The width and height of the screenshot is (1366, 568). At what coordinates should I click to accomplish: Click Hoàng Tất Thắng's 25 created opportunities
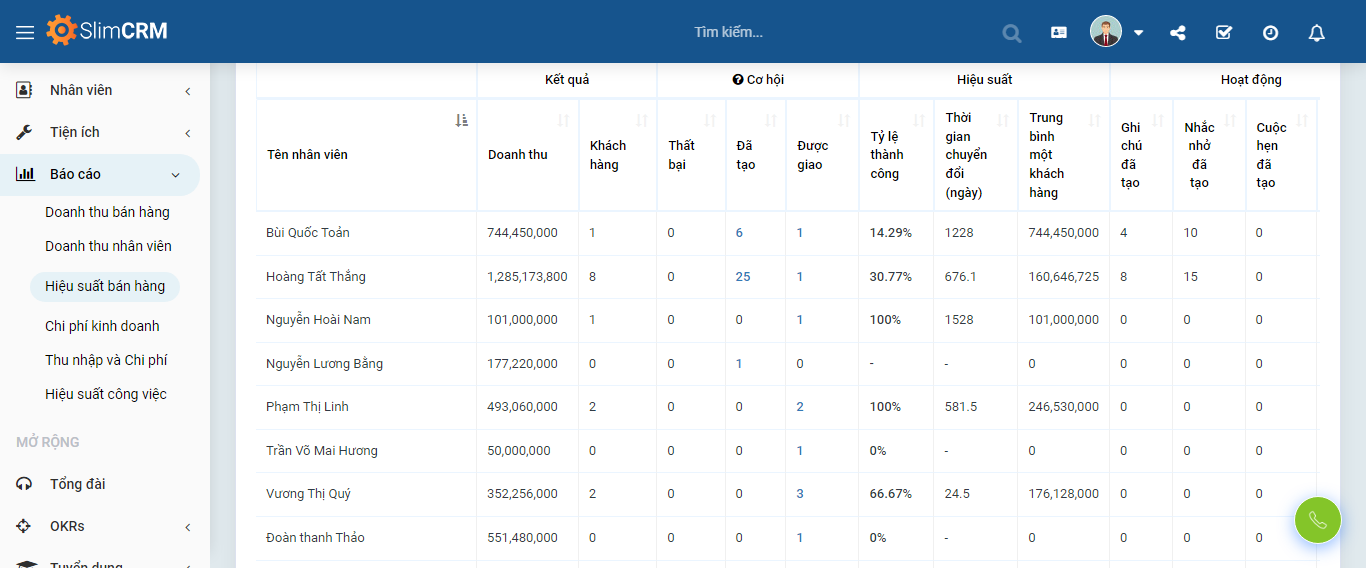point(743,277)
